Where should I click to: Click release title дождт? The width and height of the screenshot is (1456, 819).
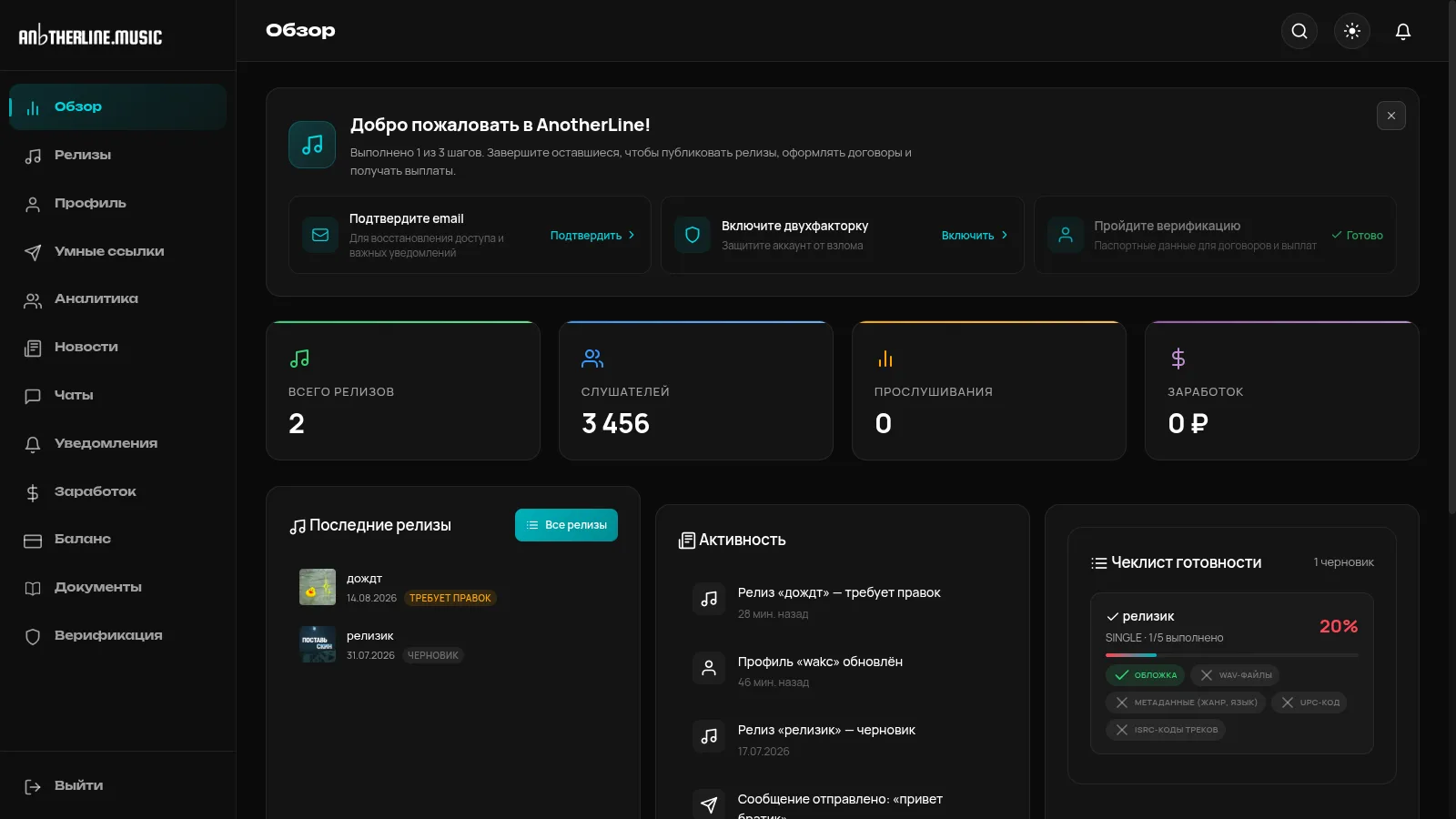[364, 579]
